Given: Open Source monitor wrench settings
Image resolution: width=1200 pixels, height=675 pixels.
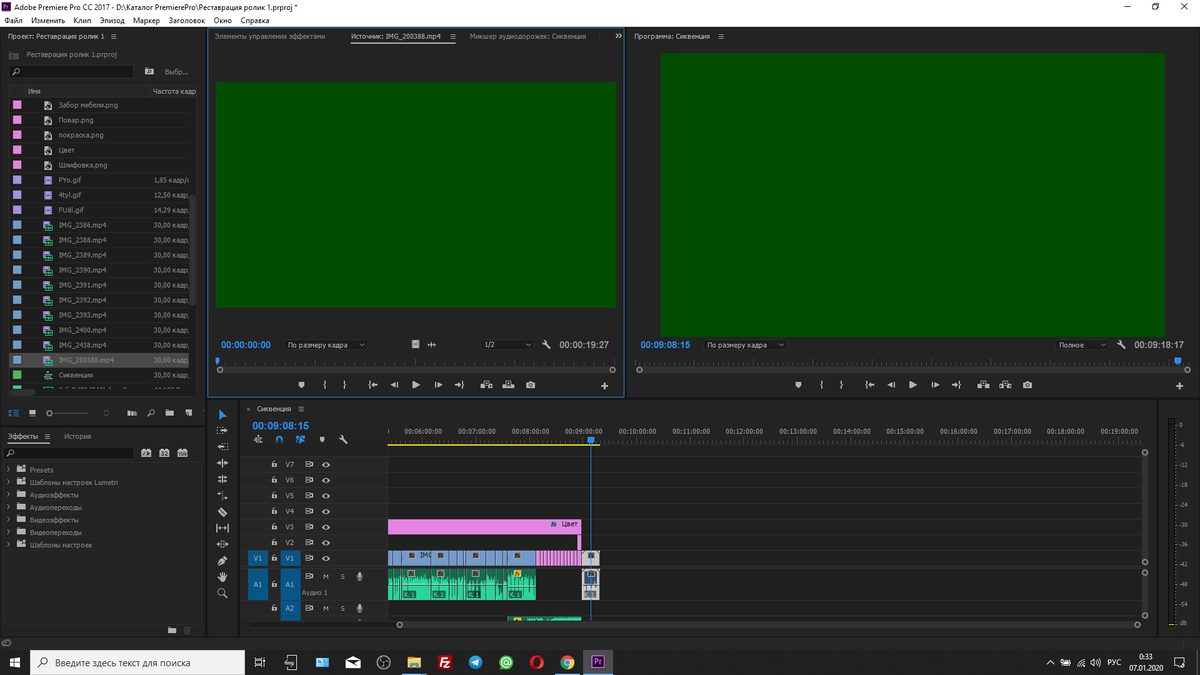Looking at the screenshot, I should click(547, 344).
